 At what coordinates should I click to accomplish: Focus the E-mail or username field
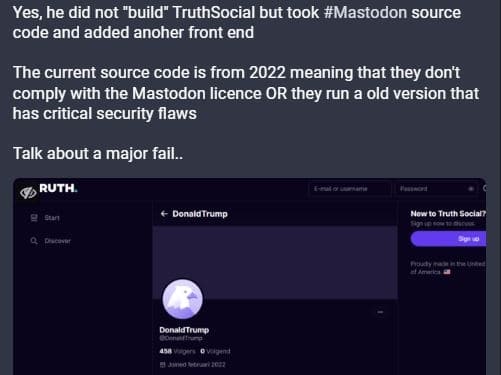pos(350,189)
